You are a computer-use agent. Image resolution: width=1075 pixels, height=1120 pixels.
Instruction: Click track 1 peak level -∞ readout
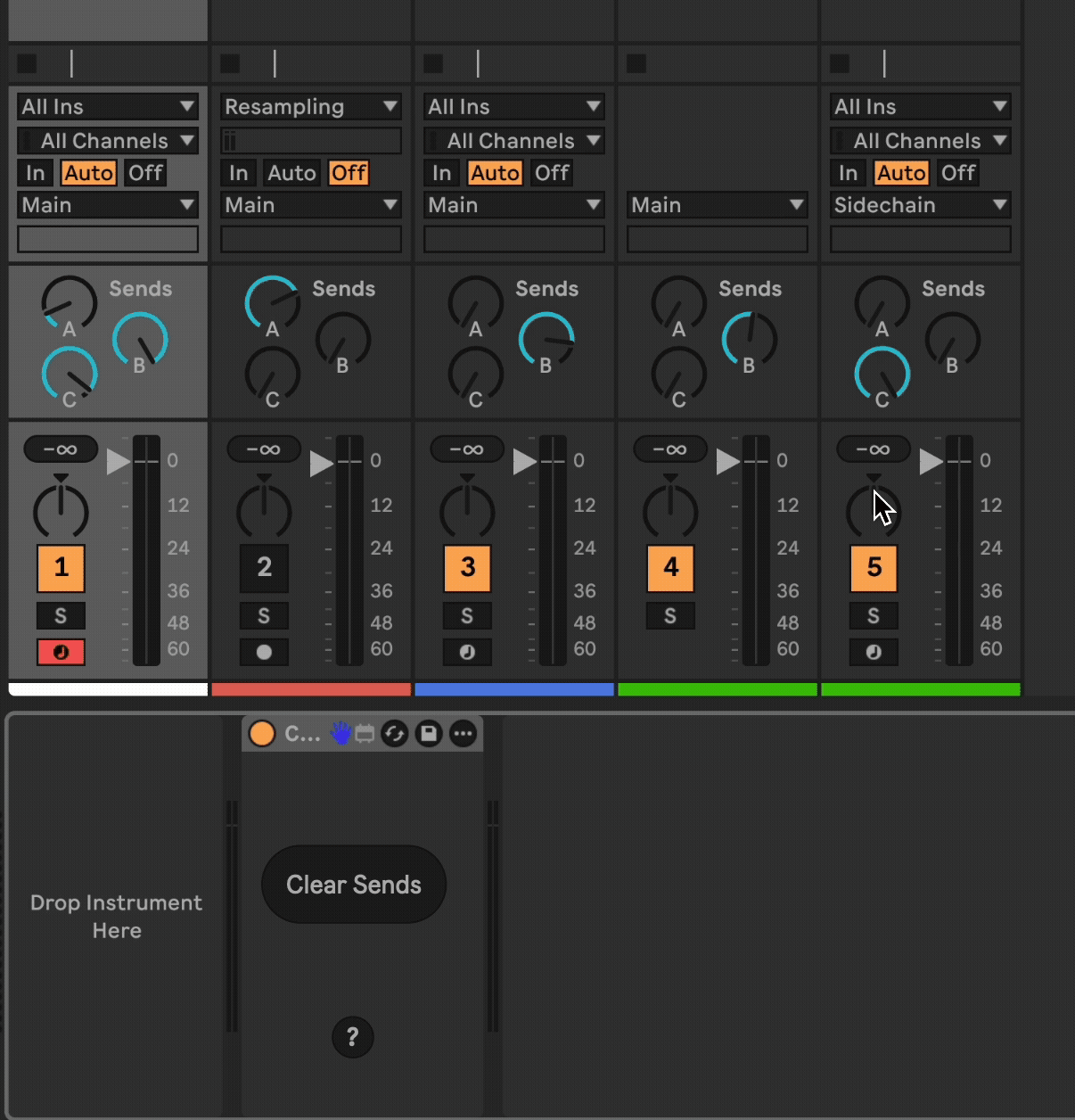[x=61, y=449]
